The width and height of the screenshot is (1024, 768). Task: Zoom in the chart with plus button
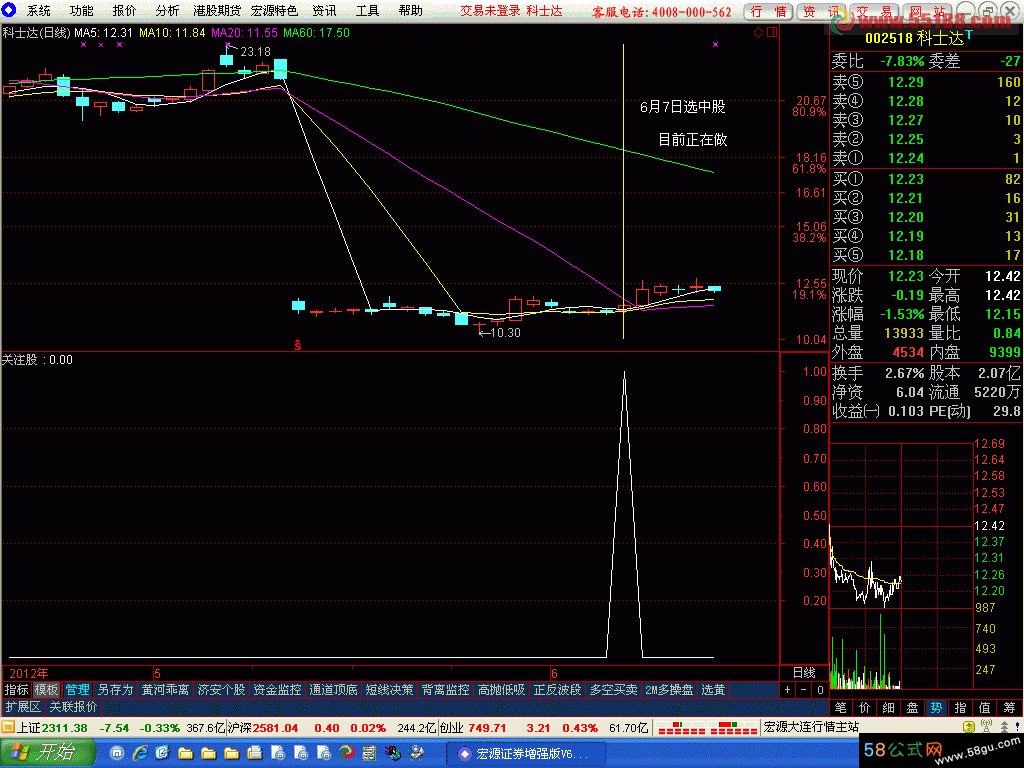point(787,690)
